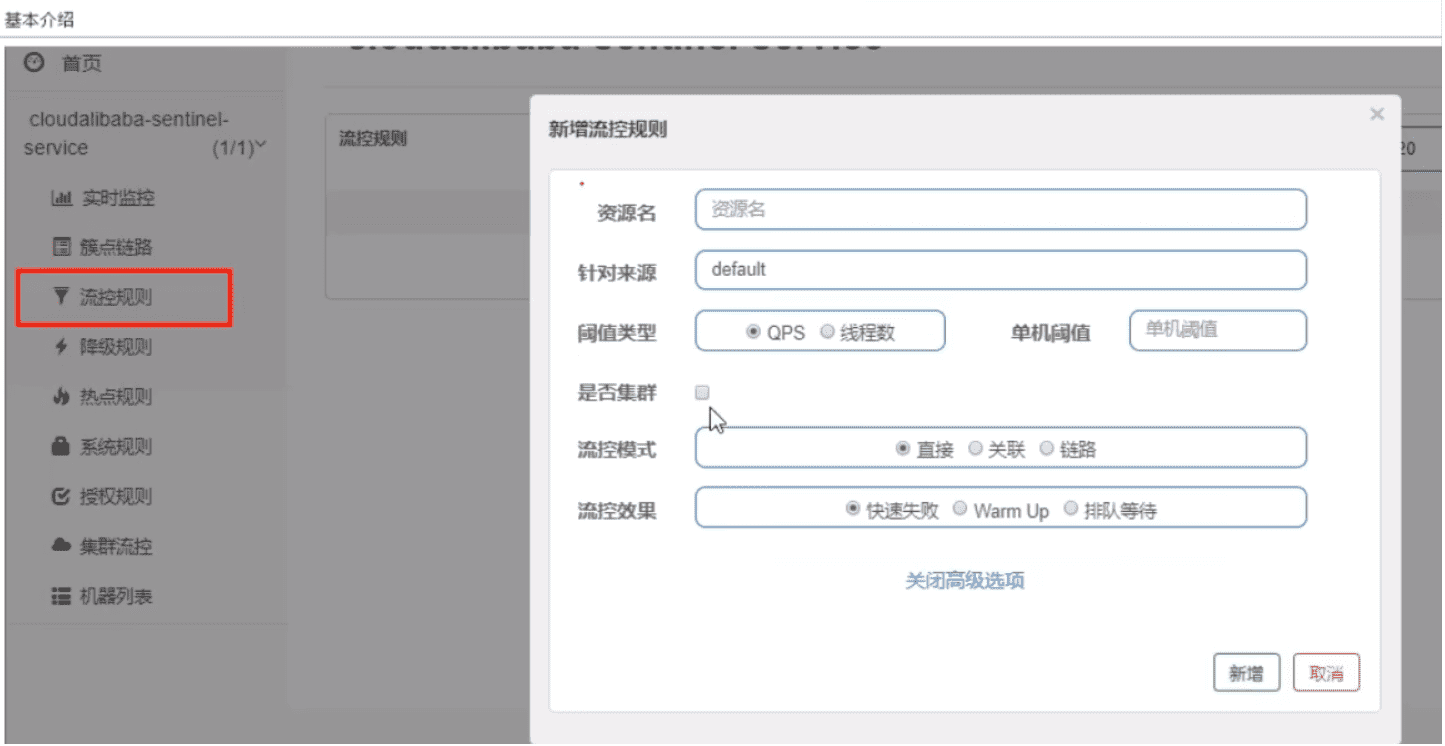Collapse the cloudalibaba-sentinel-service chevron

coord(261,146)
